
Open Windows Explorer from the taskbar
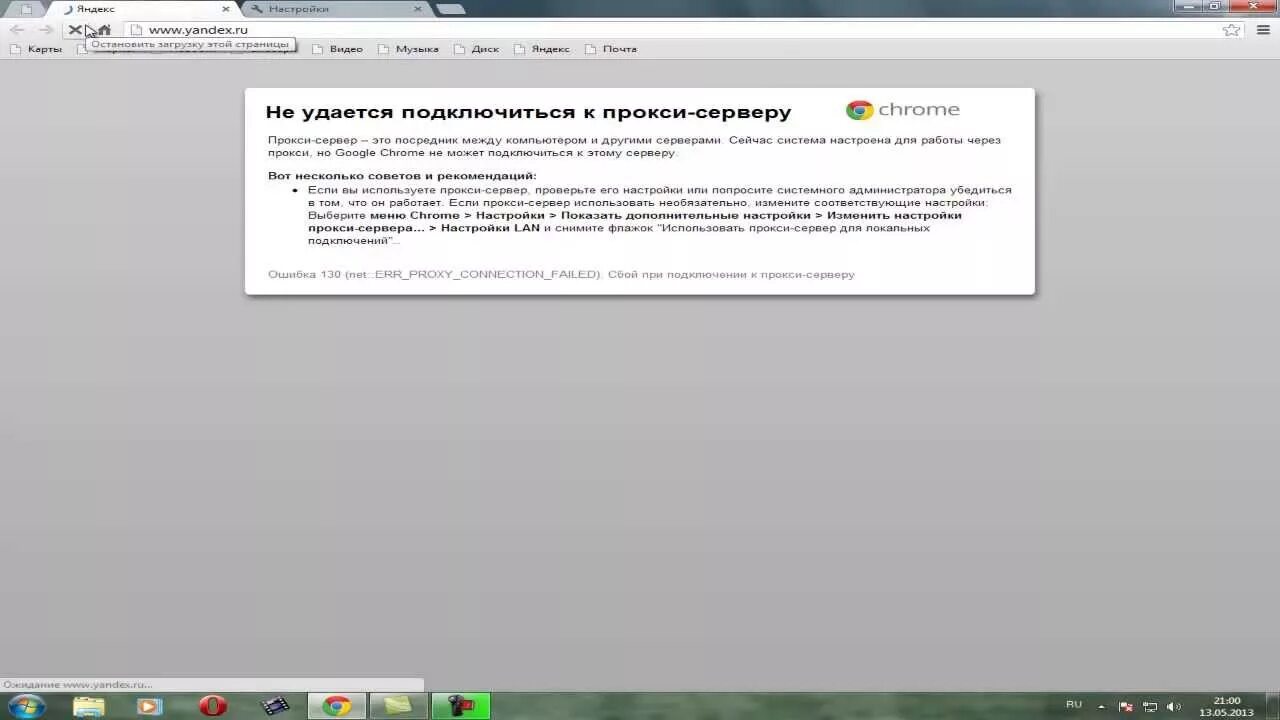[x=88, y=706]
